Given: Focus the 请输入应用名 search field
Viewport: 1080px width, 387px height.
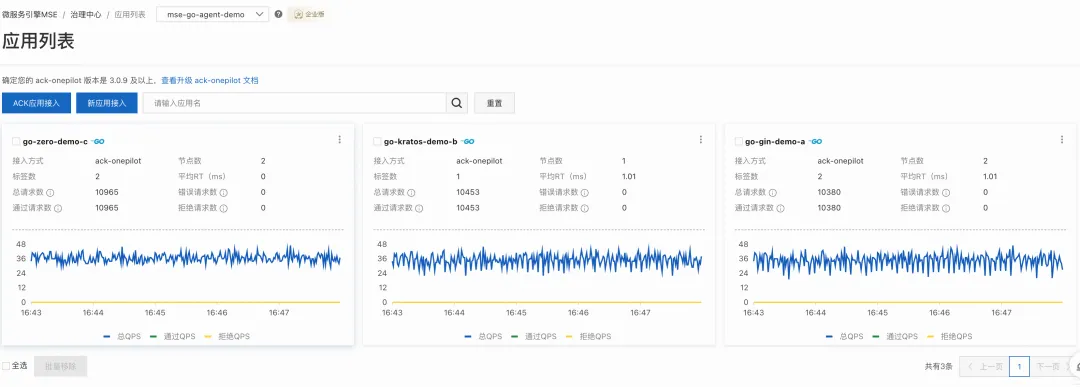Looking at the screenshot, I should pos(295,103).
